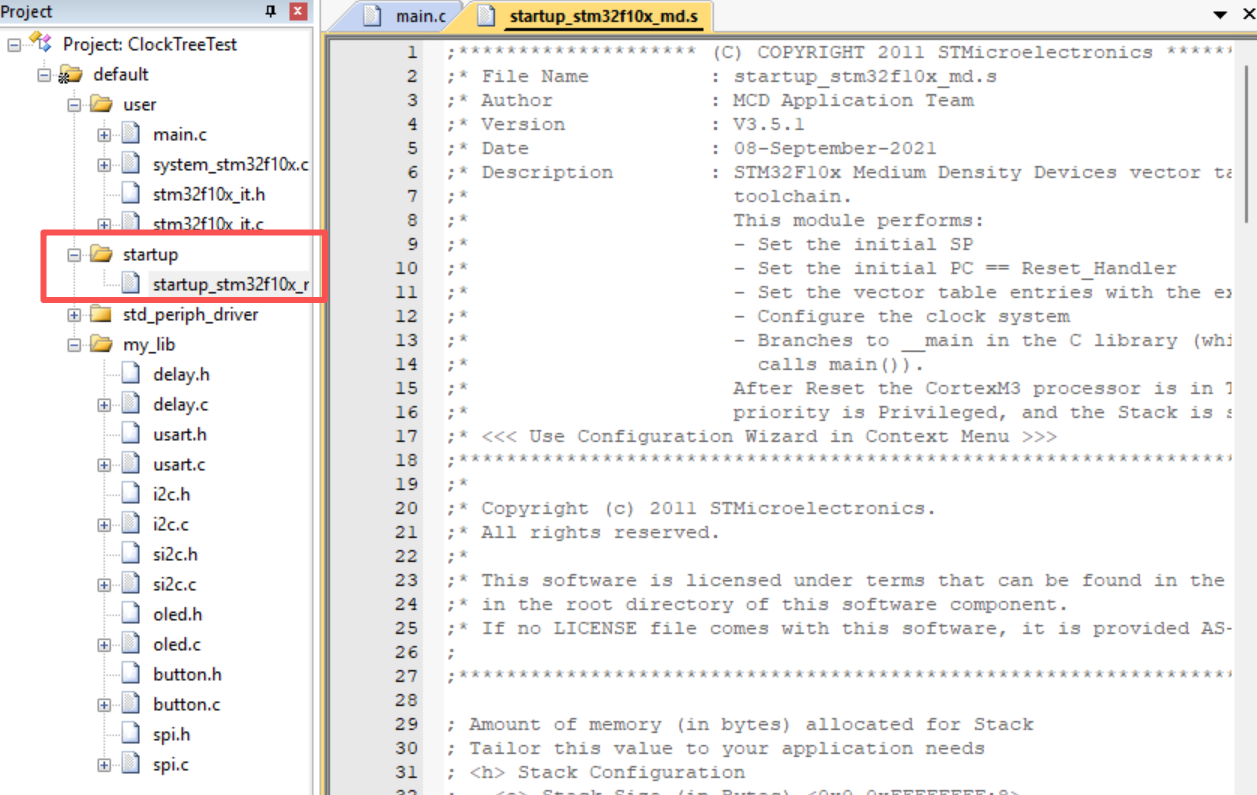The height and width of the screenshot is (795, 1257).
Task: Expand the button.c file node
Action: pos(103,704)
